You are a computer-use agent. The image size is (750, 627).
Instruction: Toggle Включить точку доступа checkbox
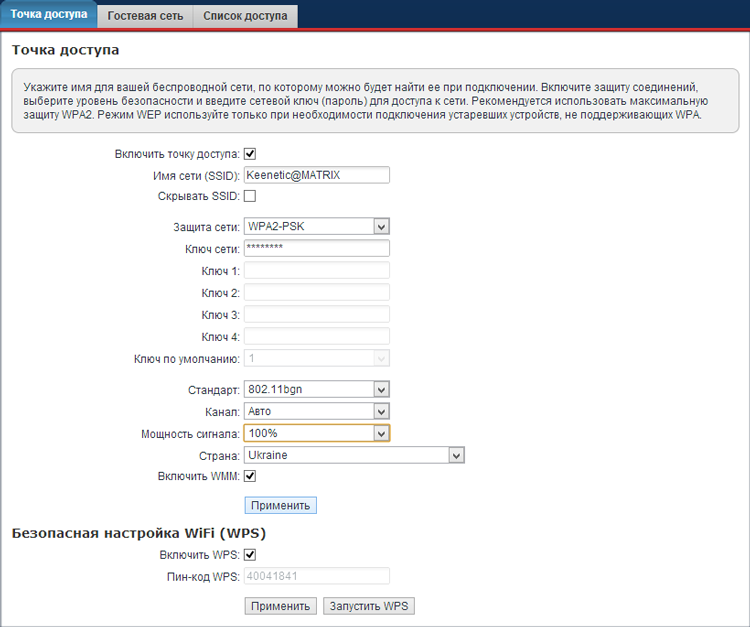tap(250, 154)
